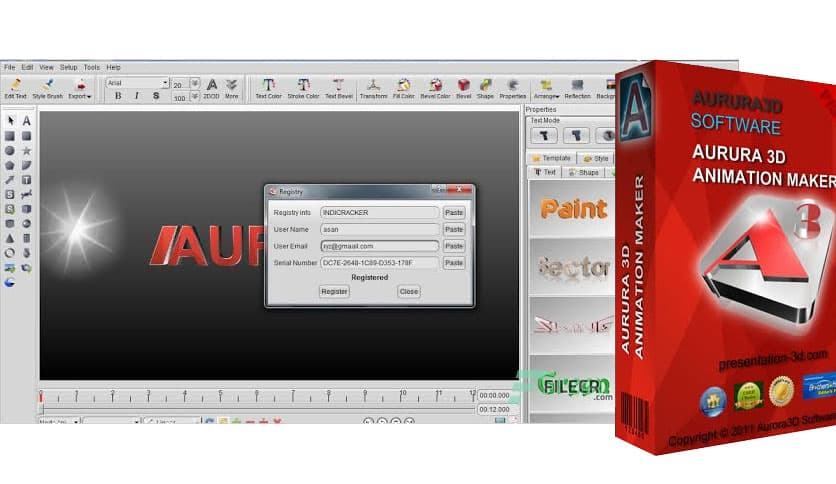This screenshot has height=484, width=836.
Task: Select the arrow shape tool
Action: [x=10, y=180]
